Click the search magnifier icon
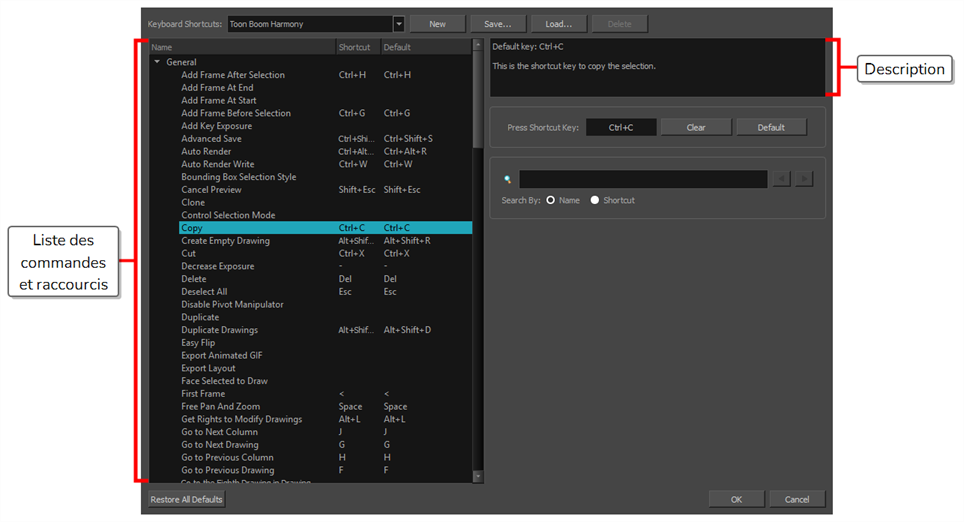 [x=507, y=180]
